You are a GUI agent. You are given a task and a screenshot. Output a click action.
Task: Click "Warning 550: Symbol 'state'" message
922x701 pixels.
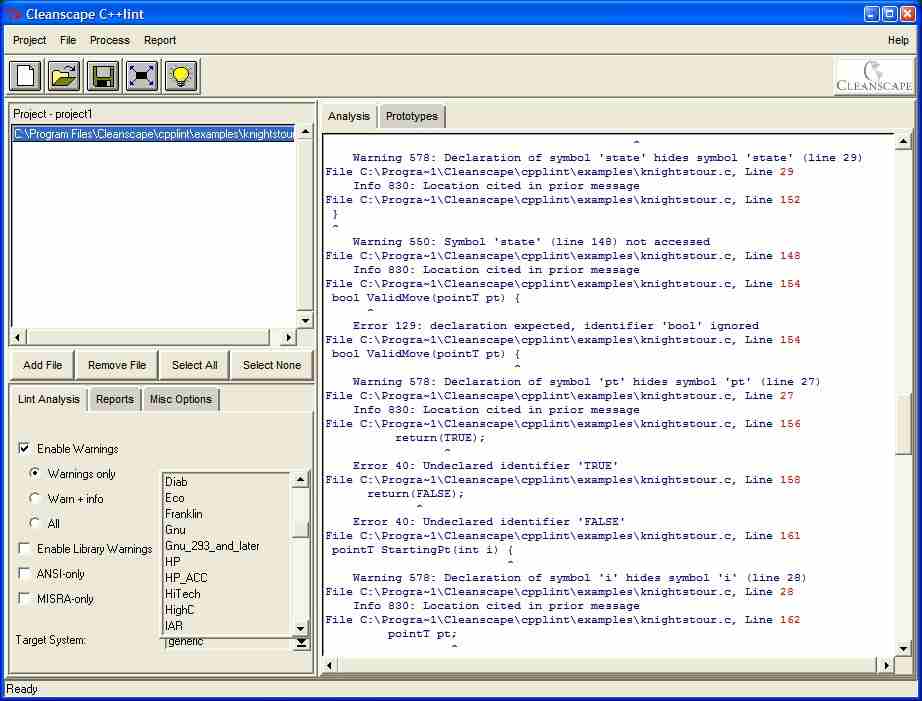click(x=531, y=242)
